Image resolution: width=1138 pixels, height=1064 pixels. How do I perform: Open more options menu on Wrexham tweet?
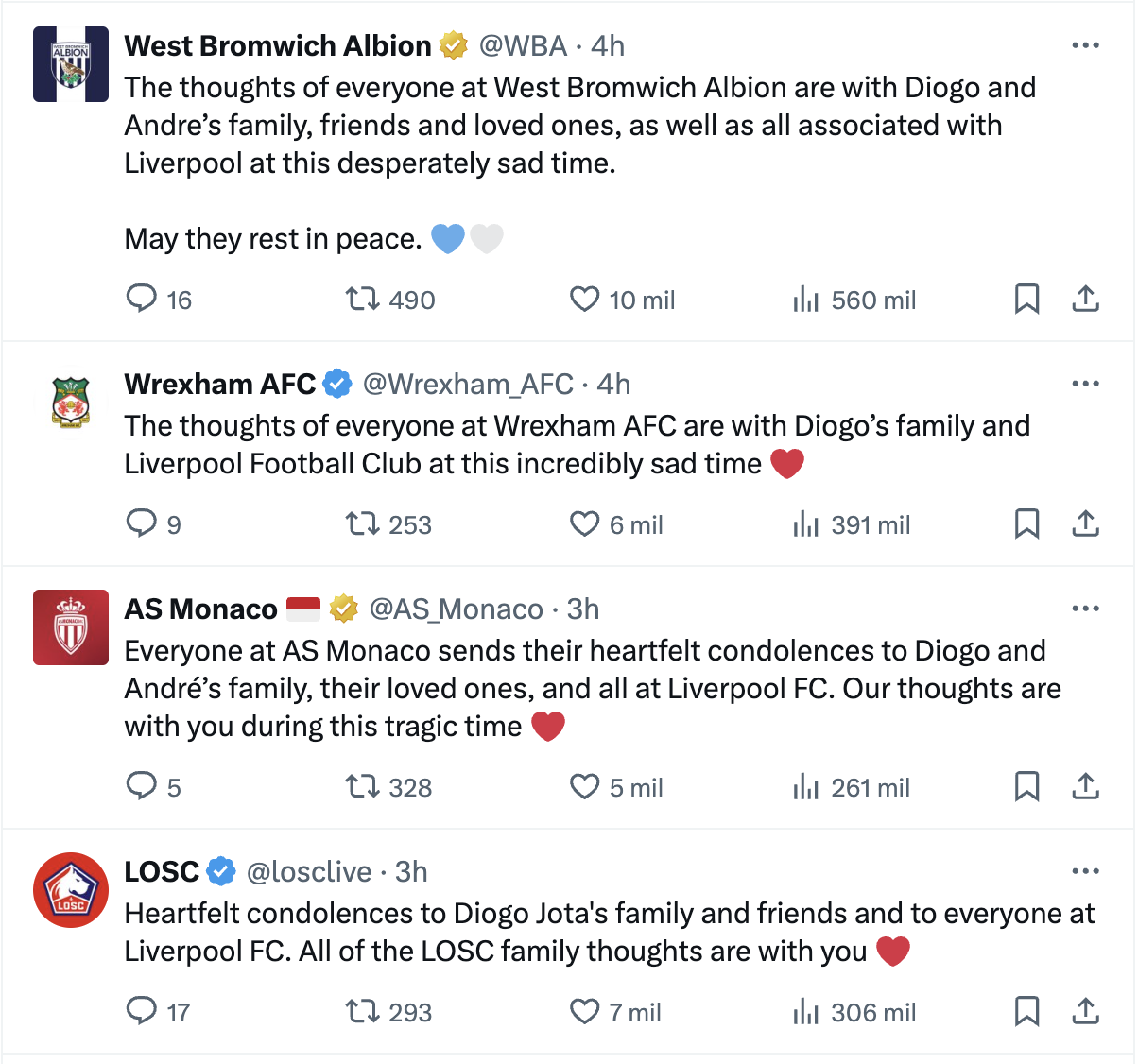click(1086, 384)
